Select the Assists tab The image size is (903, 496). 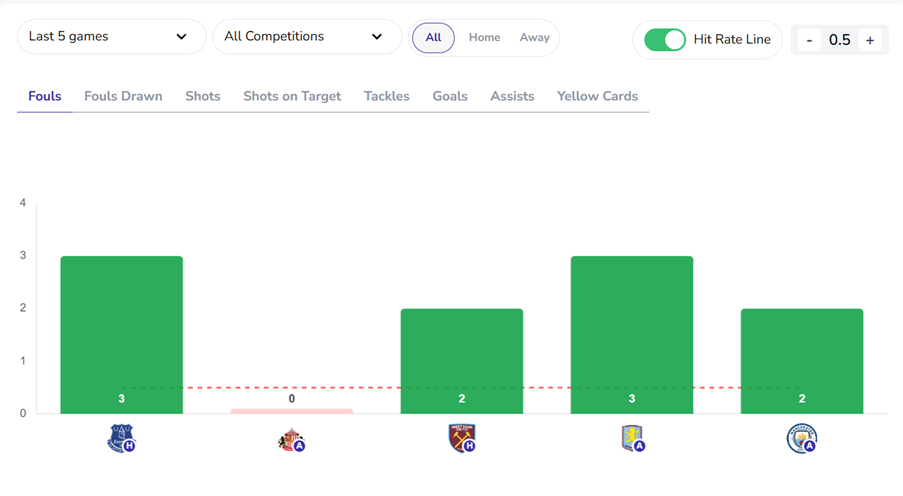512,96
